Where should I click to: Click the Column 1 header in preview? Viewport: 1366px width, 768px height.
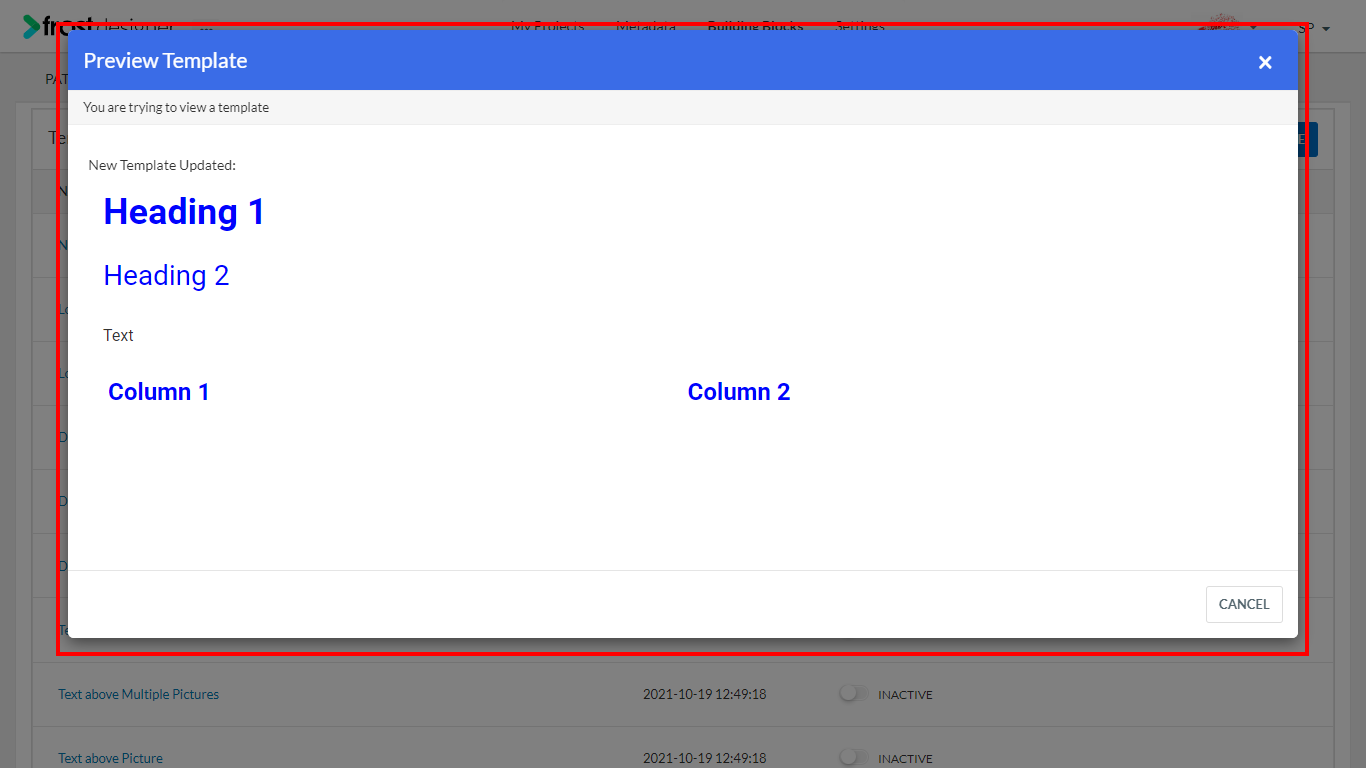pyautogui.click(x=159, y=392)
